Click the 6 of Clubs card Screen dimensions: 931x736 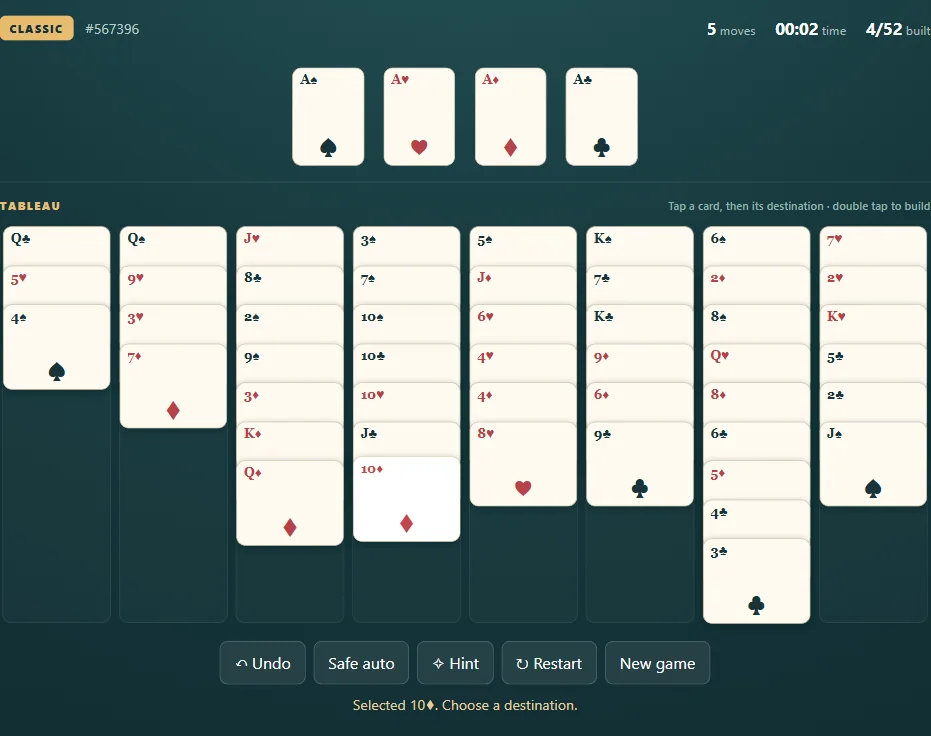(x=756, y=442)
